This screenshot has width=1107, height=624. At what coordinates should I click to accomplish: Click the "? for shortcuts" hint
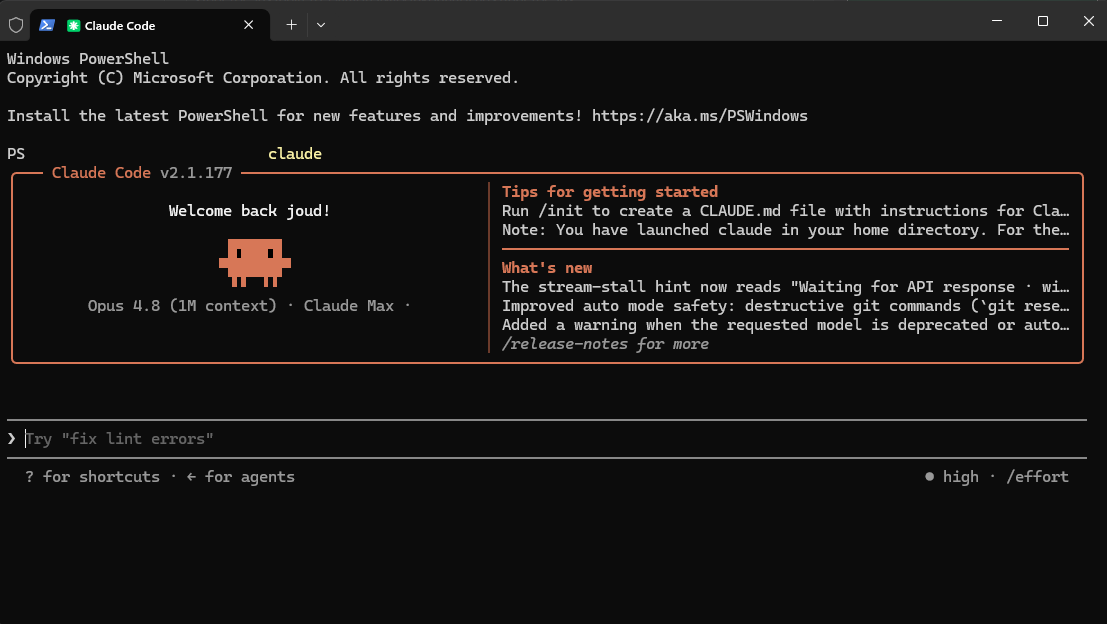[x=92, y=476]
